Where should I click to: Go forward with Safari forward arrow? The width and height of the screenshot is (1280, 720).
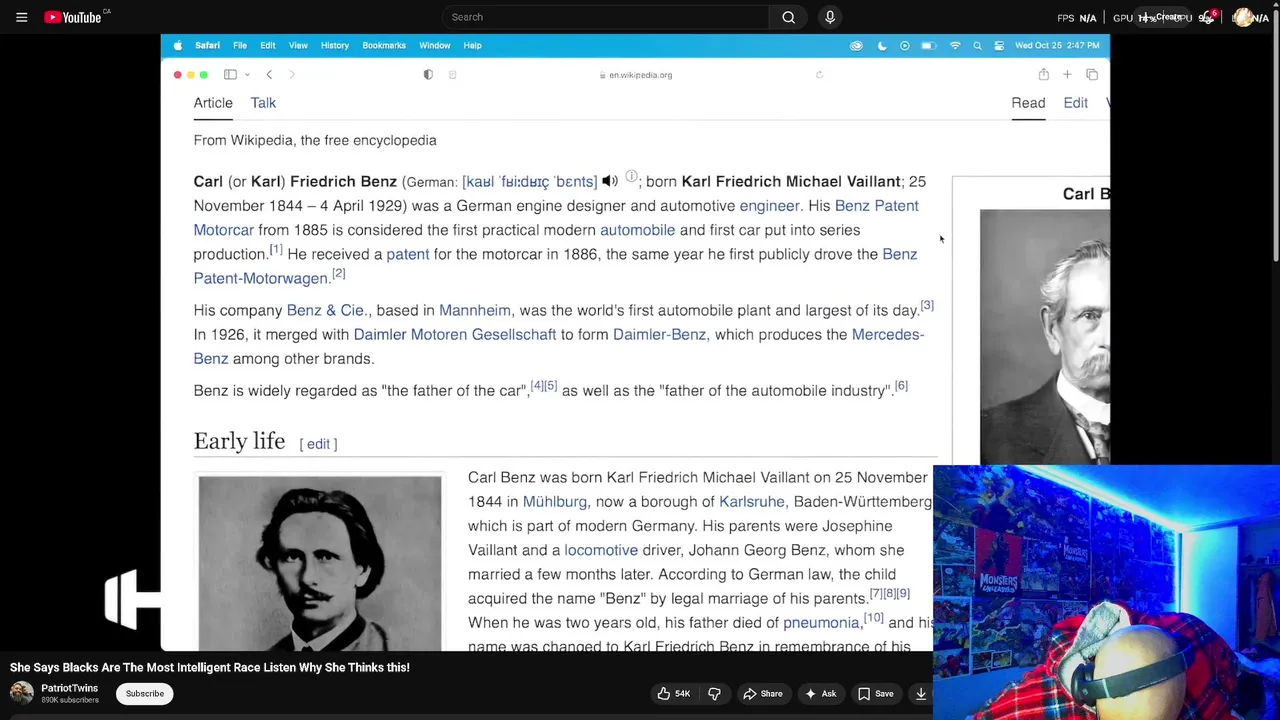(292, 75)
